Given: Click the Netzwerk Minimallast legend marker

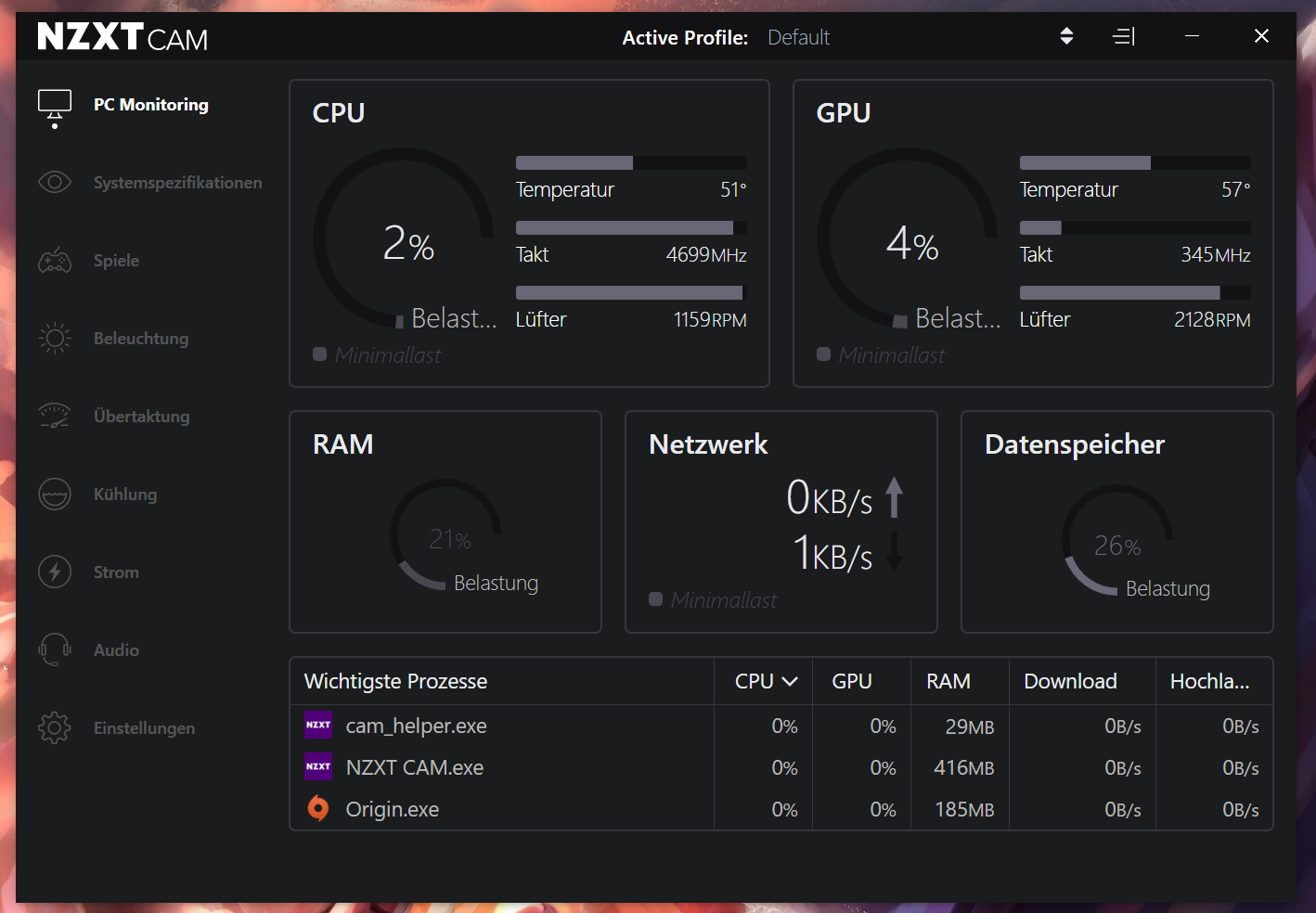Looking at the screenshot, I should [655, 598].
